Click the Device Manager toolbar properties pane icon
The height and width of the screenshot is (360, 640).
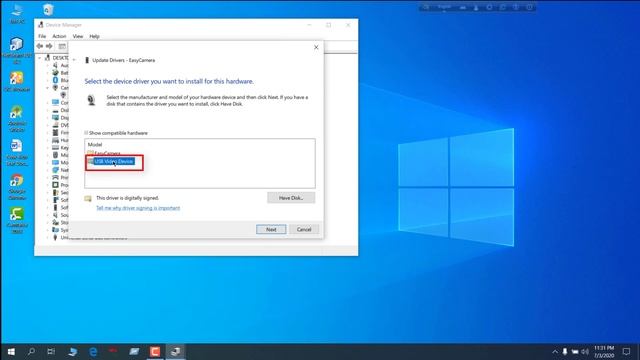click(x=62, y=46)
